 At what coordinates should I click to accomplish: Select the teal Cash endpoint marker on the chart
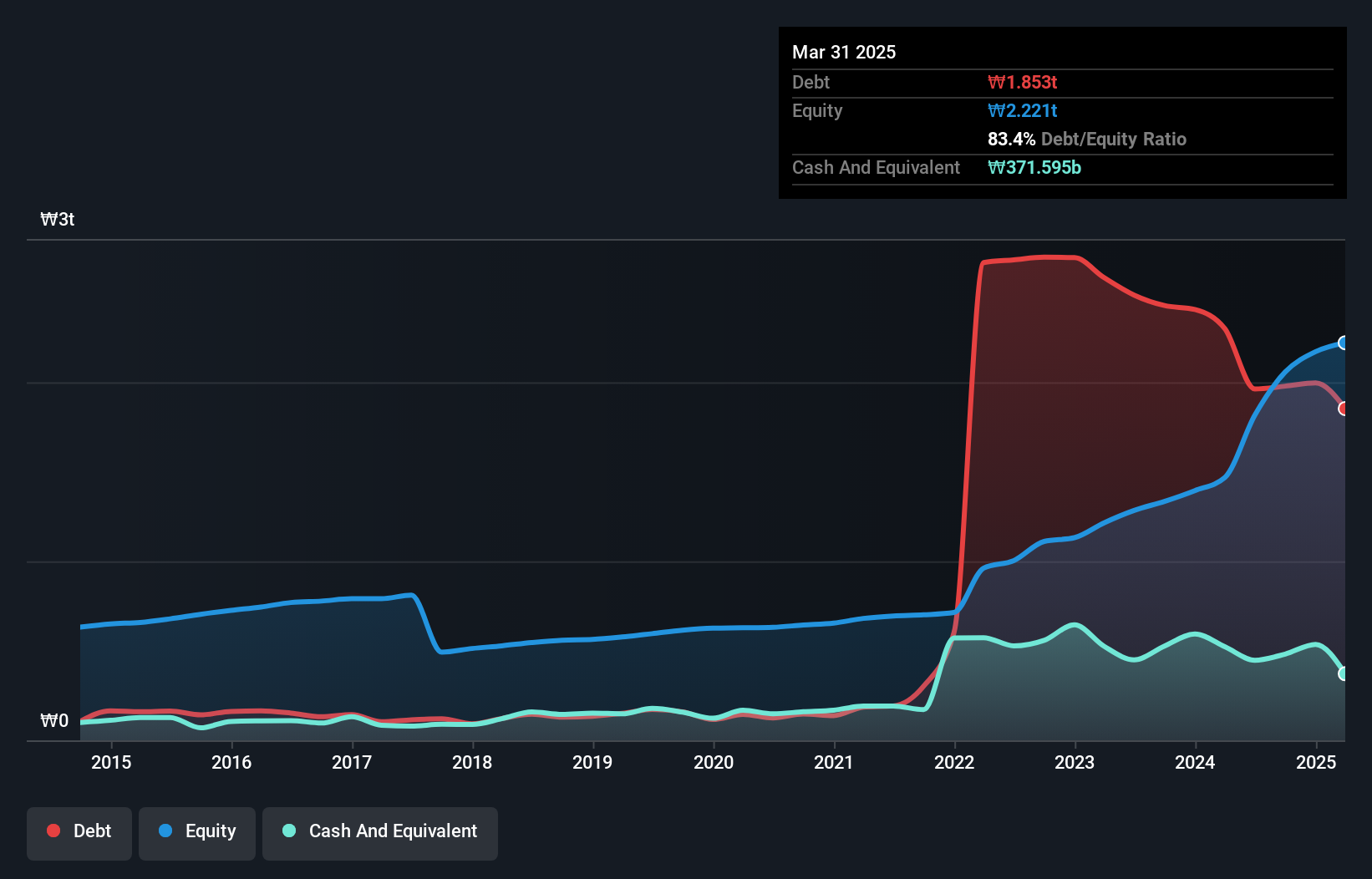point(1344,673)
